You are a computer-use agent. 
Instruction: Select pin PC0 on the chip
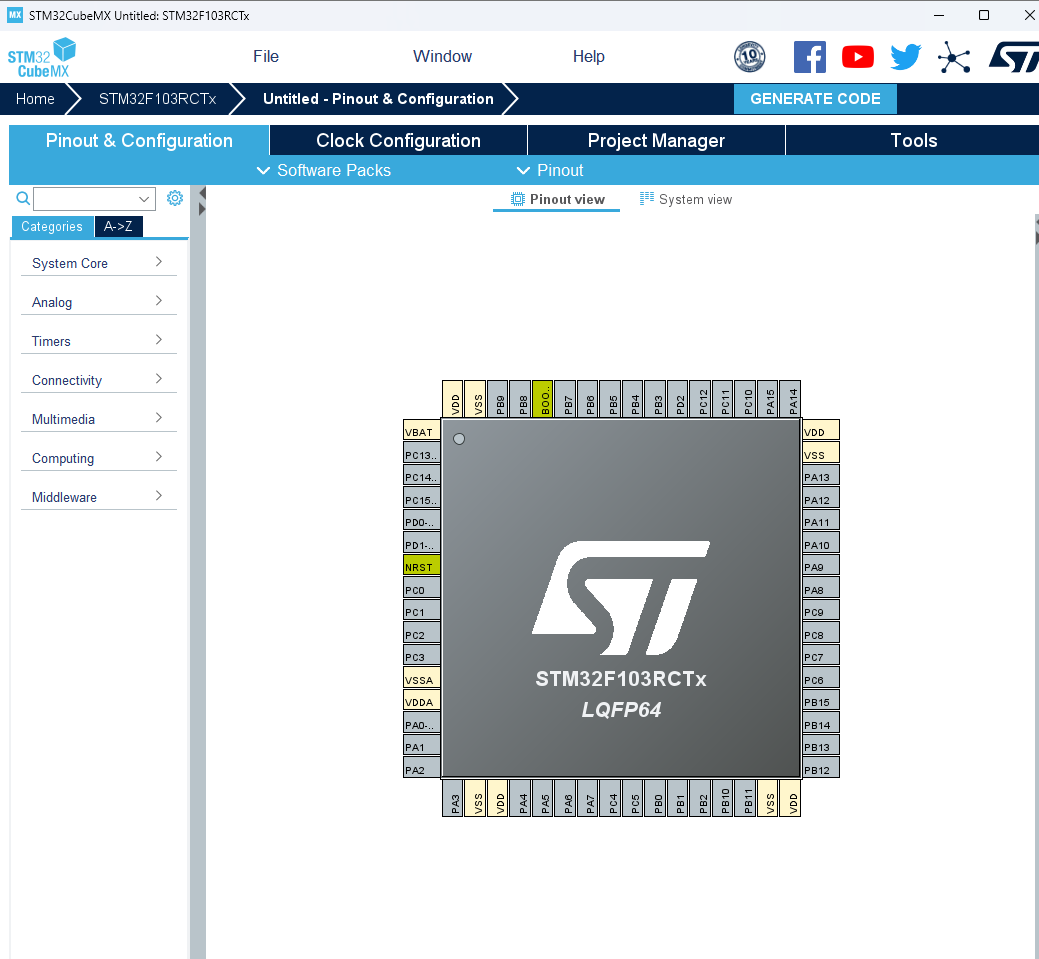pyautogui.click(x=421, y=588)
